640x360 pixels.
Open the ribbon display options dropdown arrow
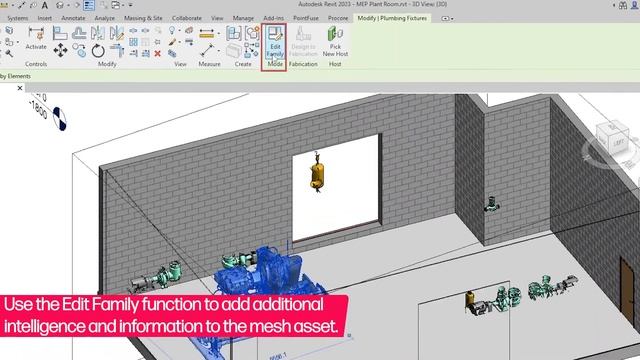pyautogui.click(x=452, y=19)
